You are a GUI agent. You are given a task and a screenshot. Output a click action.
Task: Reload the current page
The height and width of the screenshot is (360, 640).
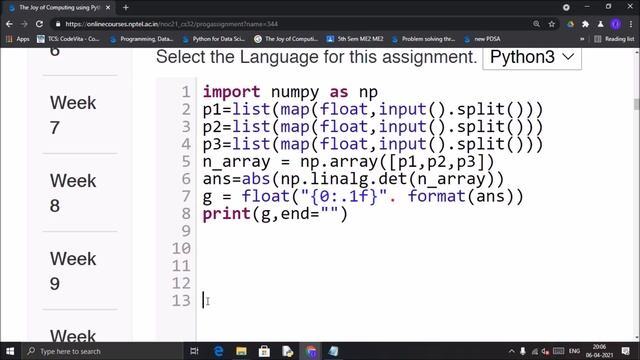click(x=39, y=24)
